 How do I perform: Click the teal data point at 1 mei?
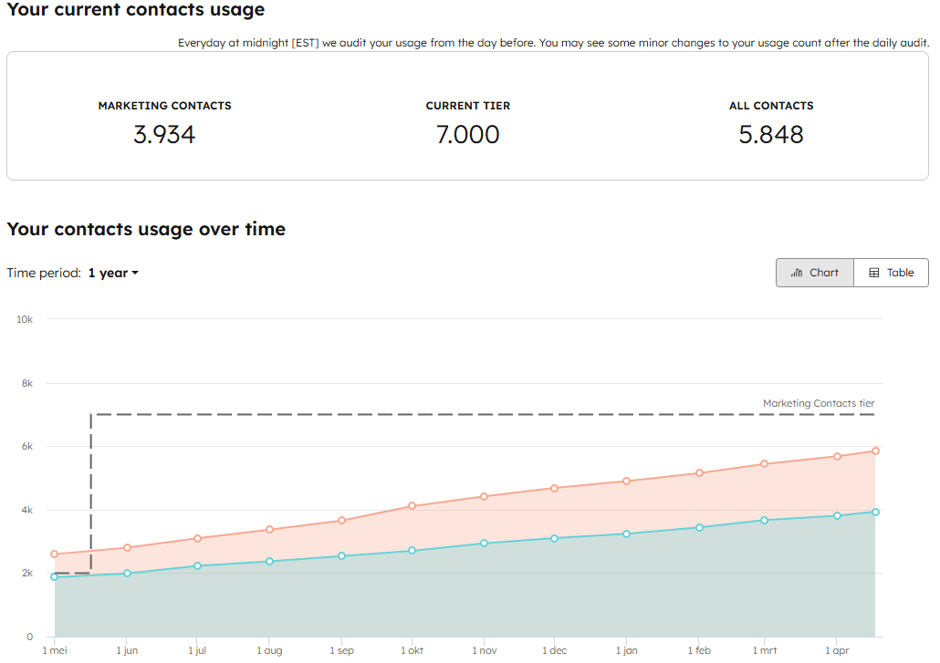click(54, 575)
